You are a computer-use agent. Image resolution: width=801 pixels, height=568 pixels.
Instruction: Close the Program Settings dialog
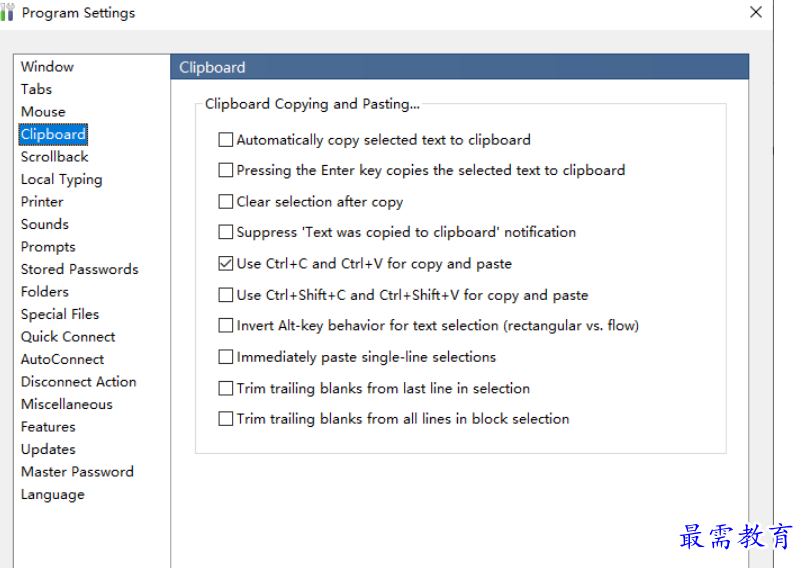point(756,12)
